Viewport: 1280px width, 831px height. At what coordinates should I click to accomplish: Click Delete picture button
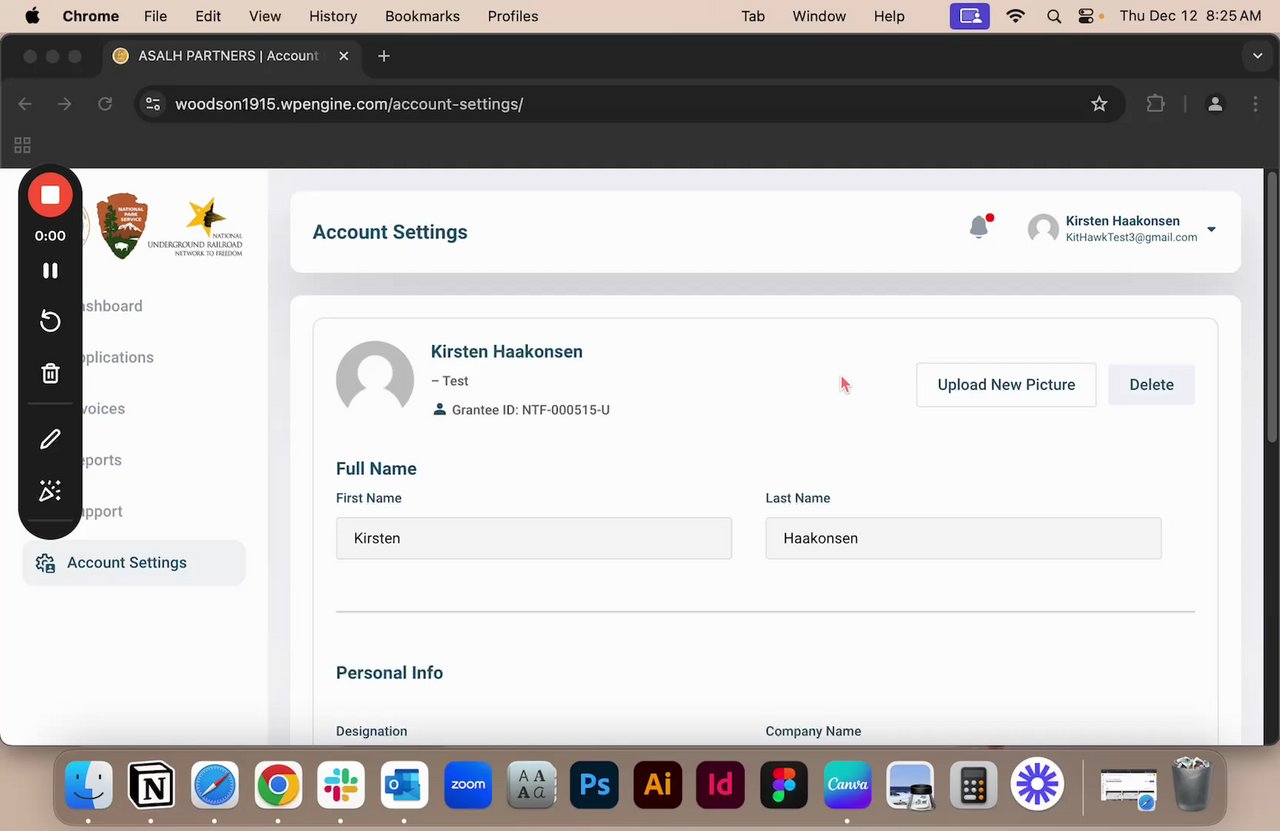coord(1151,385)
